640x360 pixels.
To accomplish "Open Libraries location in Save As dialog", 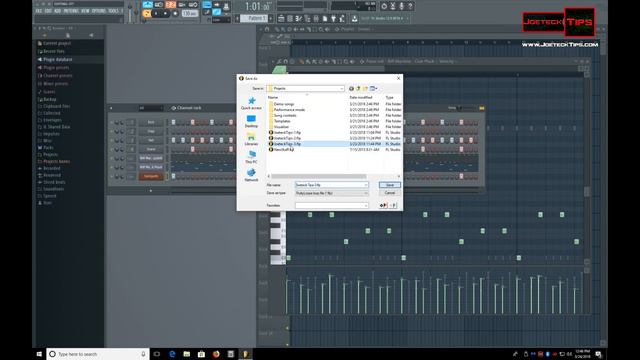I will 251,139.
